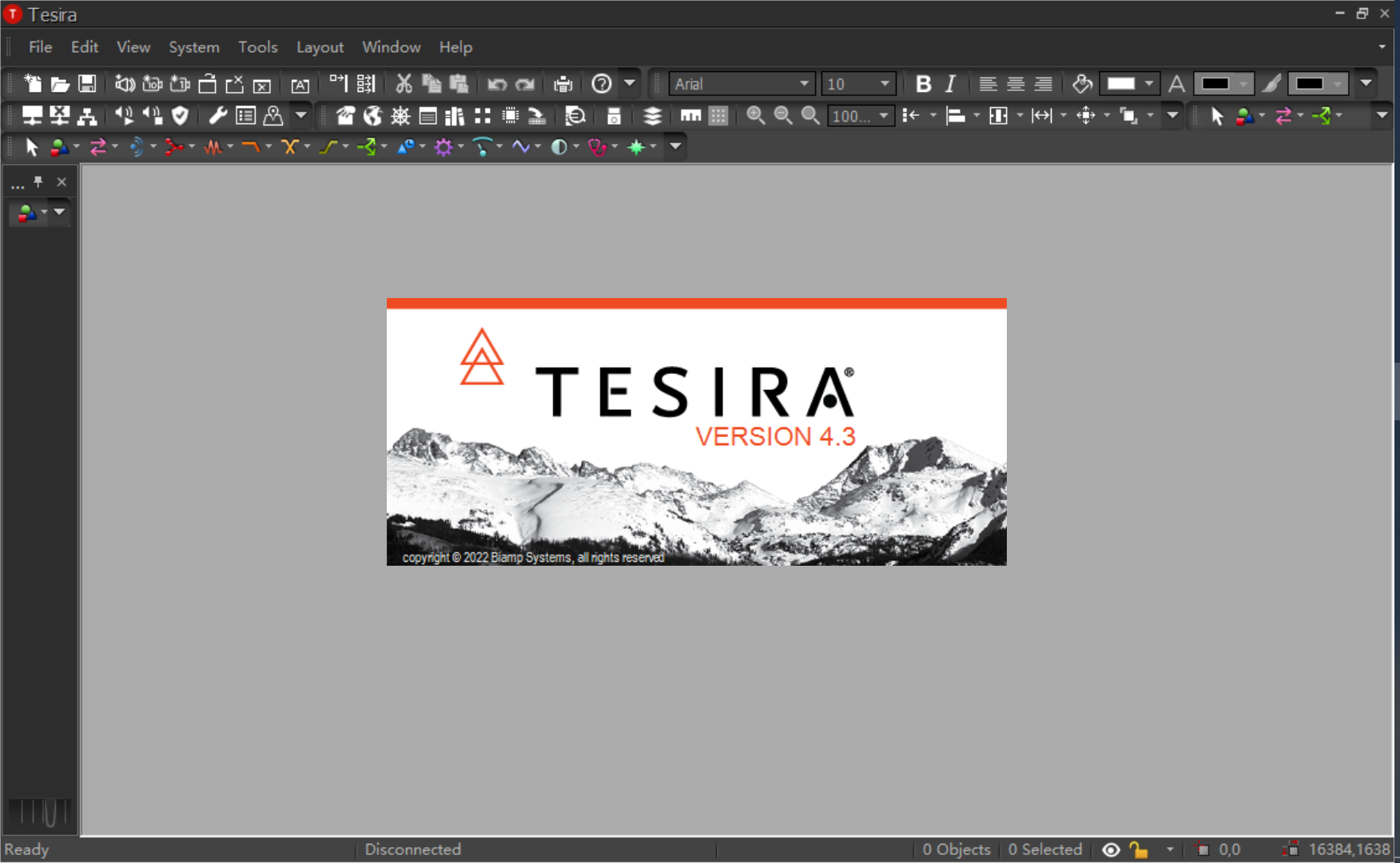Click the black text color swatch
This screenshot has height=863, width=1400.
coord(1215,84)
